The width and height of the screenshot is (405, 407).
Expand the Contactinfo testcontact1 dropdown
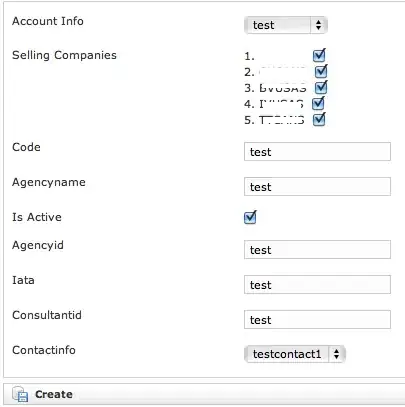pos(295,354)
